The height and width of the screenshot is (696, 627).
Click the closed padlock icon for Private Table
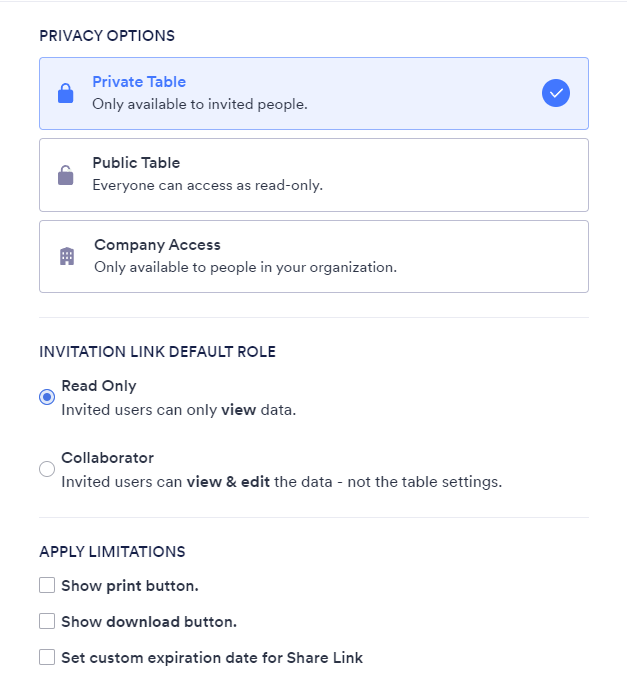coord(66,94)
